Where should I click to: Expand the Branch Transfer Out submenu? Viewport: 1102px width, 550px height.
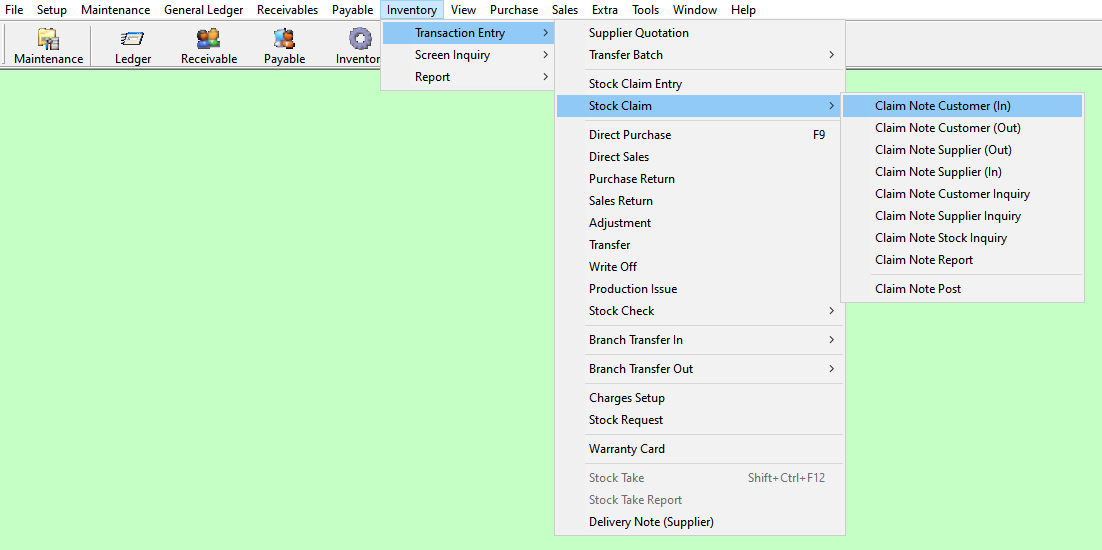coord(700,369)
